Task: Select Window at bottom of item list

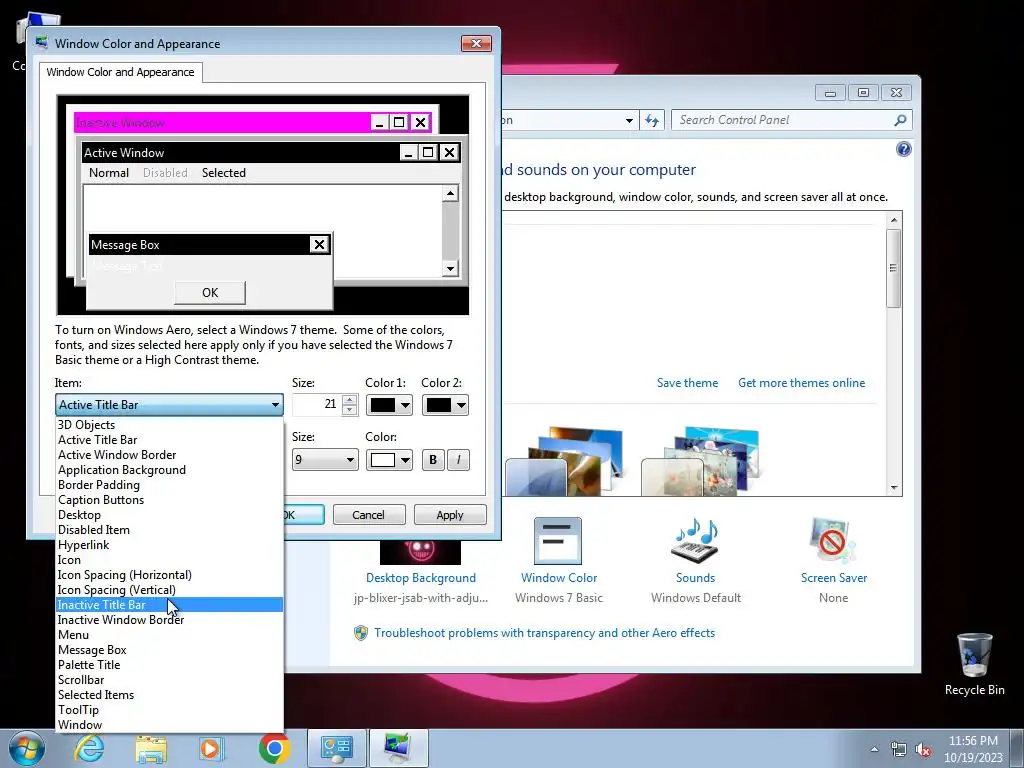Action: tap(169, 725)
